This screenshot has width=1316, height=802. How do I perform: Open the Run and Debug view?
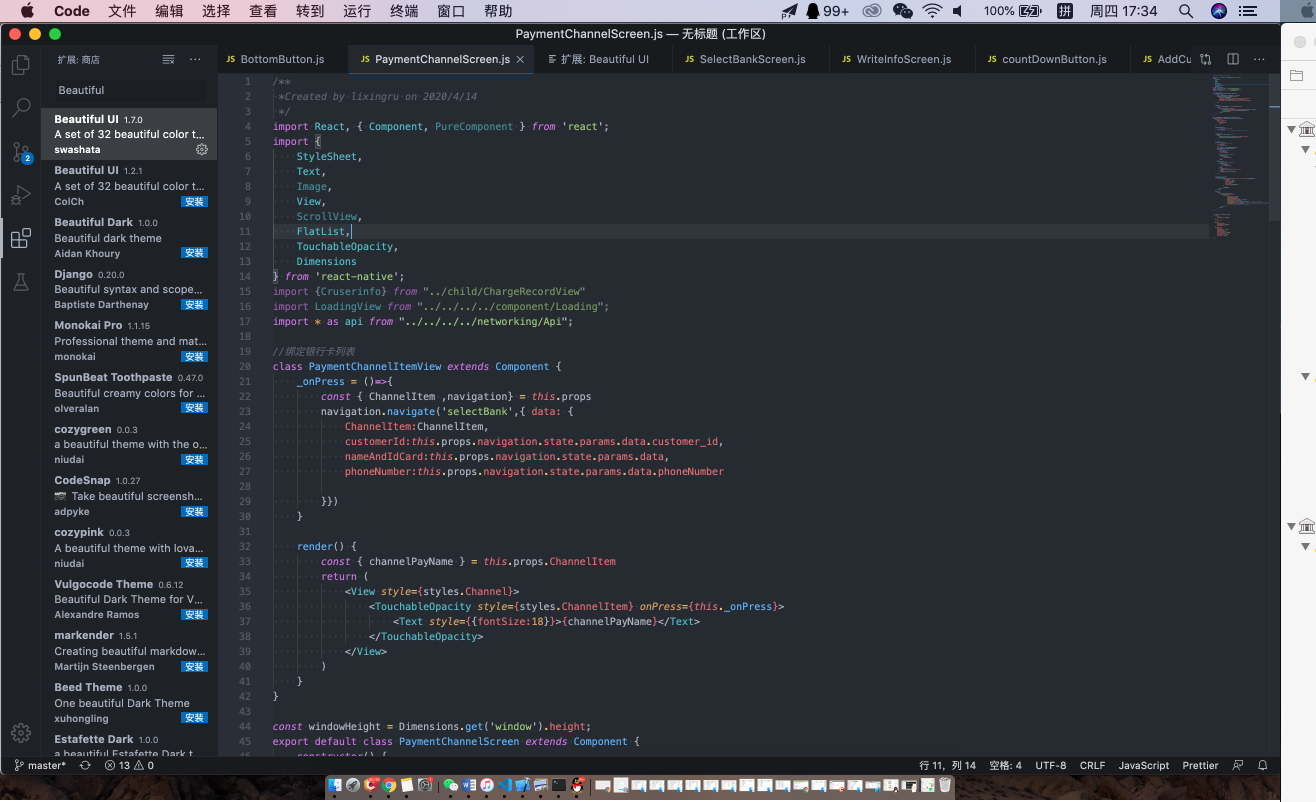[20, 195]
